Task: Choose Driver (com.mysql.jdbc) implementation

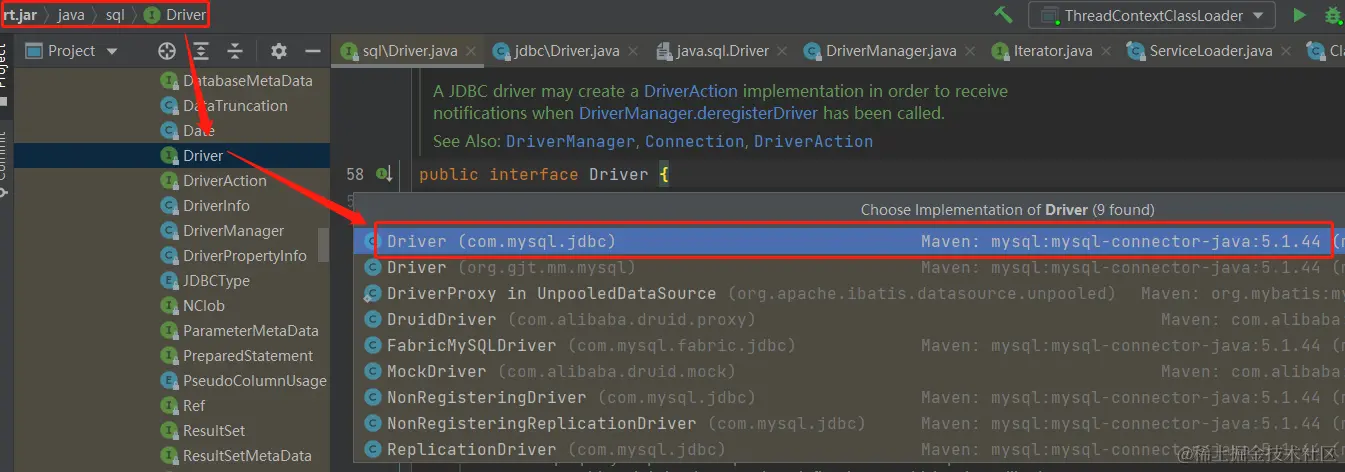Action: point(849,242)
